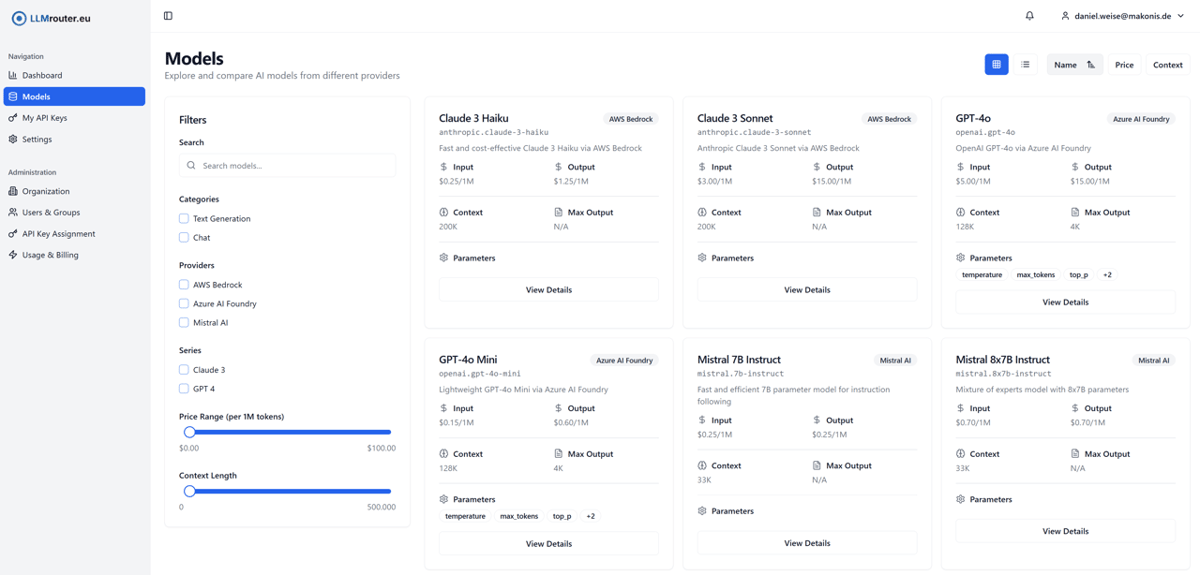Screen dimensions: 1200x575
Task: View Details for GPT-4o
Action: click(1065, 302)
